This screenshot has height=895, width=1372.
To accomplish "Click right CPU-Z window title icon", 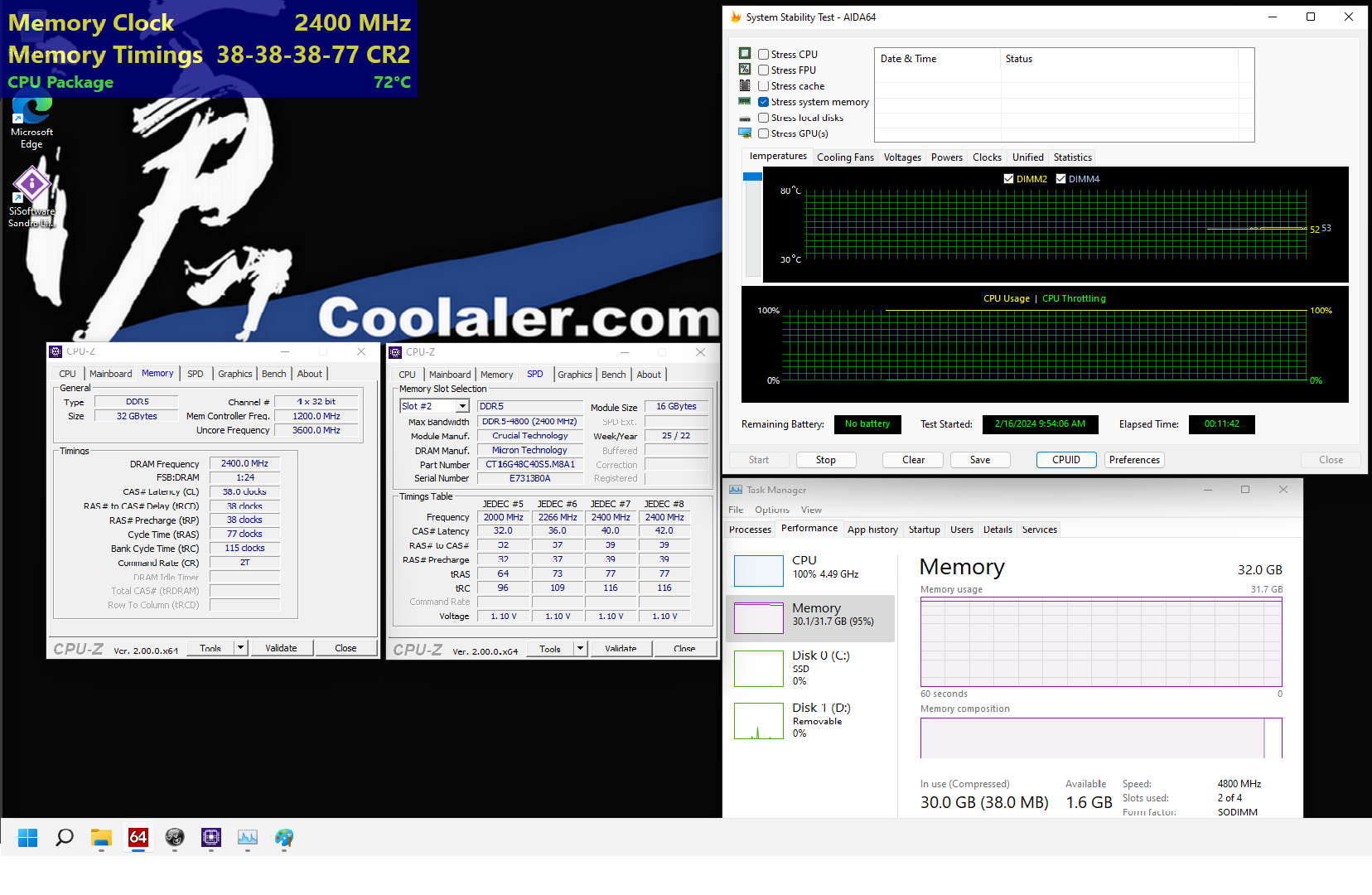I will coord(395,352).
